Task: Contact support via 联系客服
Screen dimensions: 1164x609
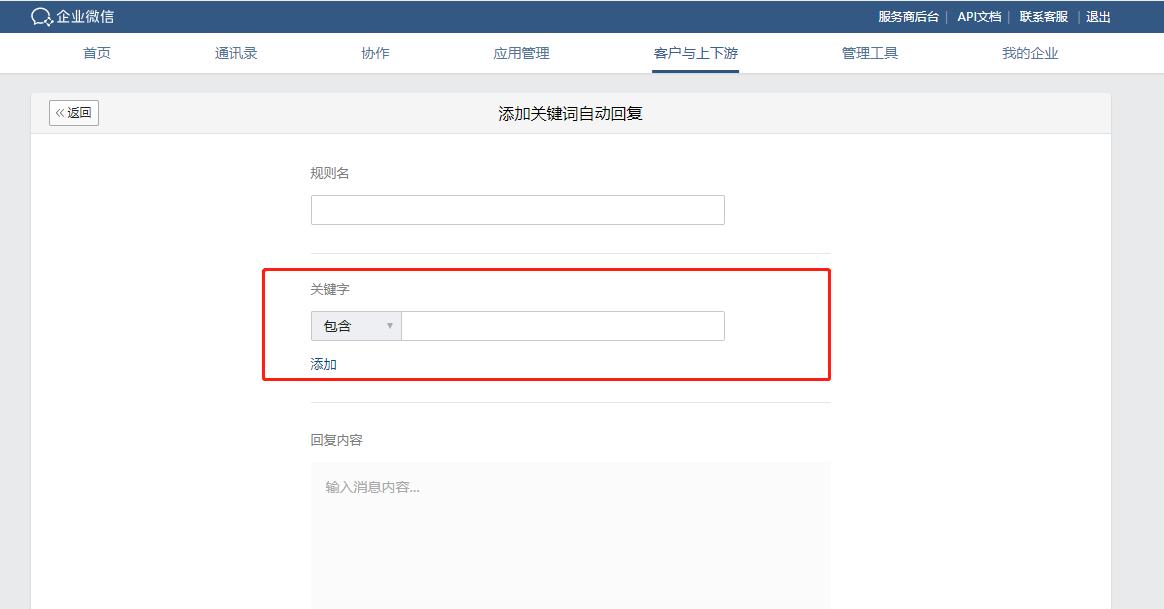Action: pyautogui.click(x=1043, y=16)
